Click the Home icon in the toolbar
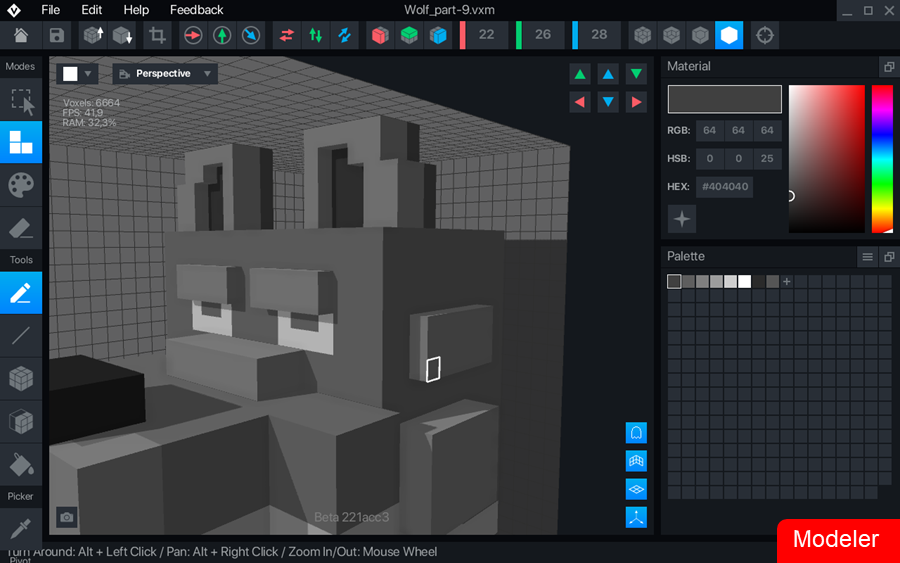The image size is (900, 563). [x=20, y=35]
